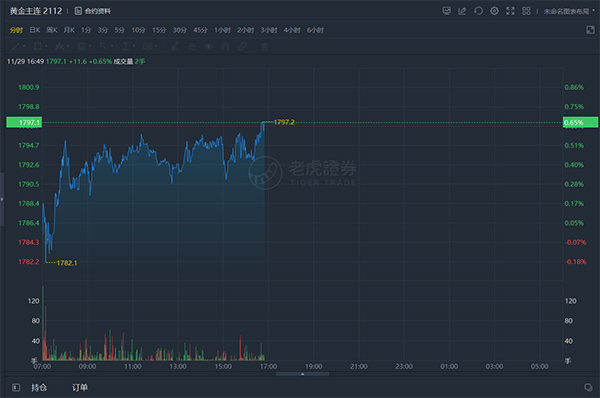600x398 pixels.
Task: Click the refresh chart icon
Action: tap(478, 11)
